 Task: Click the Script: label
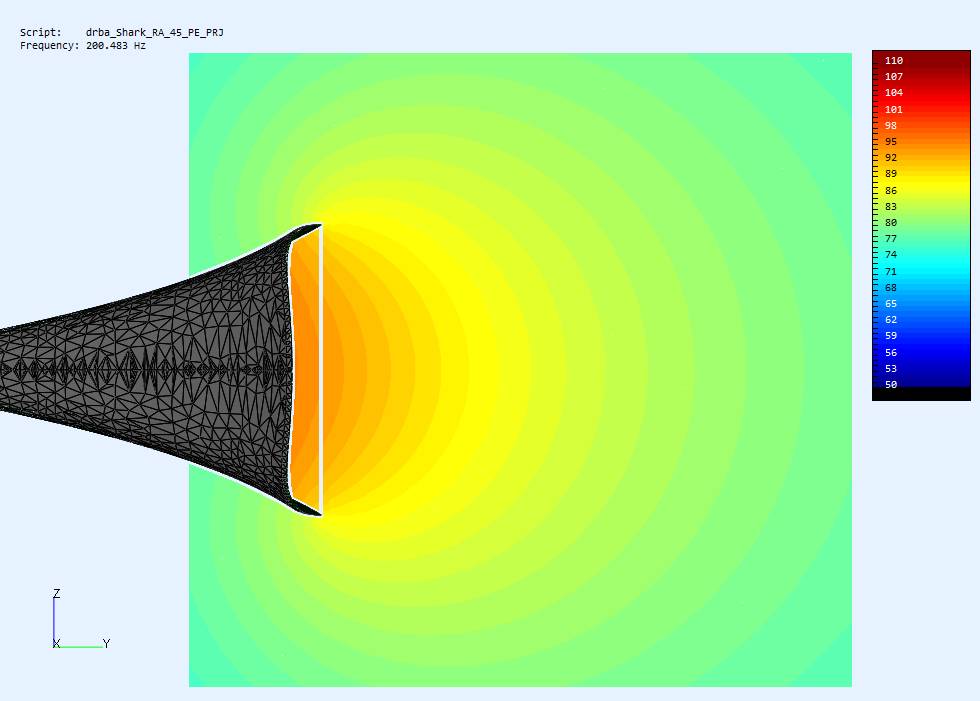(x=41, y=32)
